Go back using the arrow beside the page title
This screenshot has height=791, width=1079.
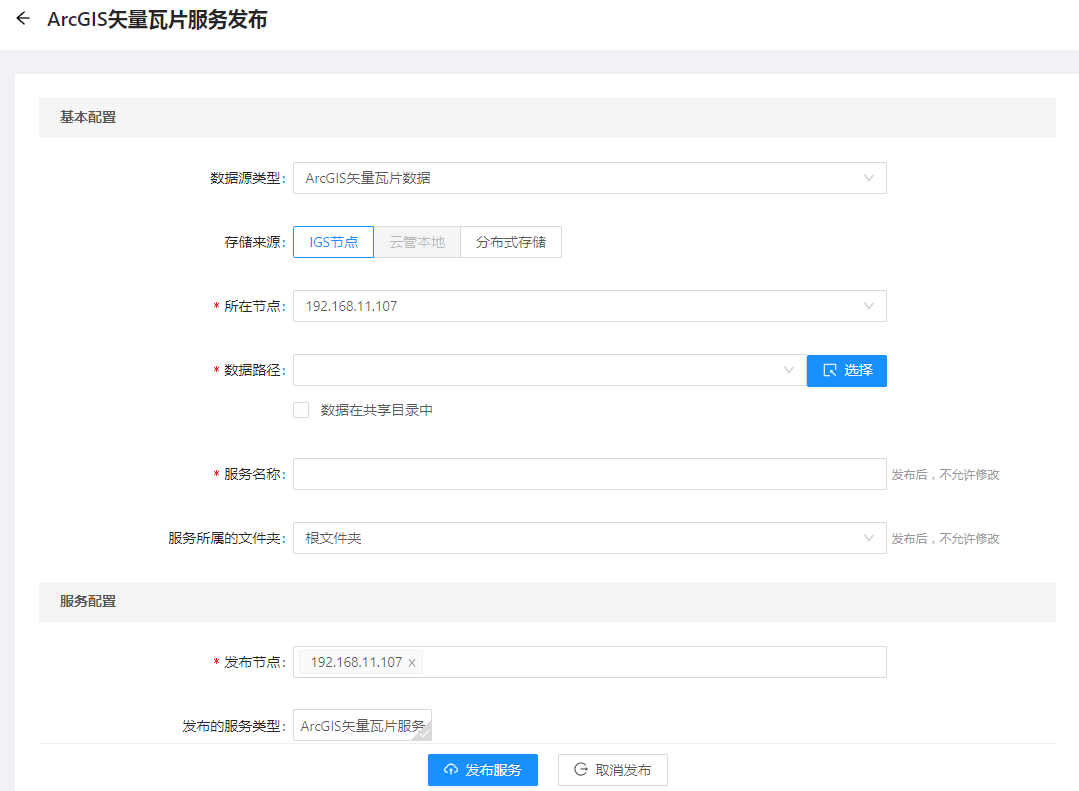click(23, 19)
